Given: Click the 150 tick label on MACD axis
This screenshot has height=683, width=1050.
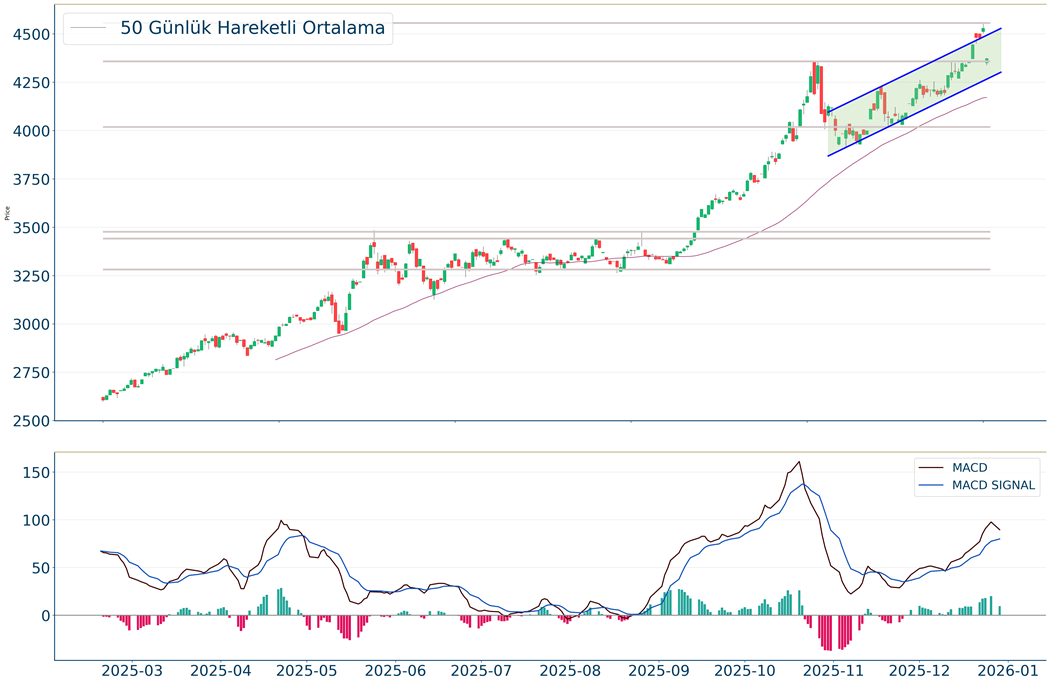Looking at the screenshot, I should click(x=33, y=472).
